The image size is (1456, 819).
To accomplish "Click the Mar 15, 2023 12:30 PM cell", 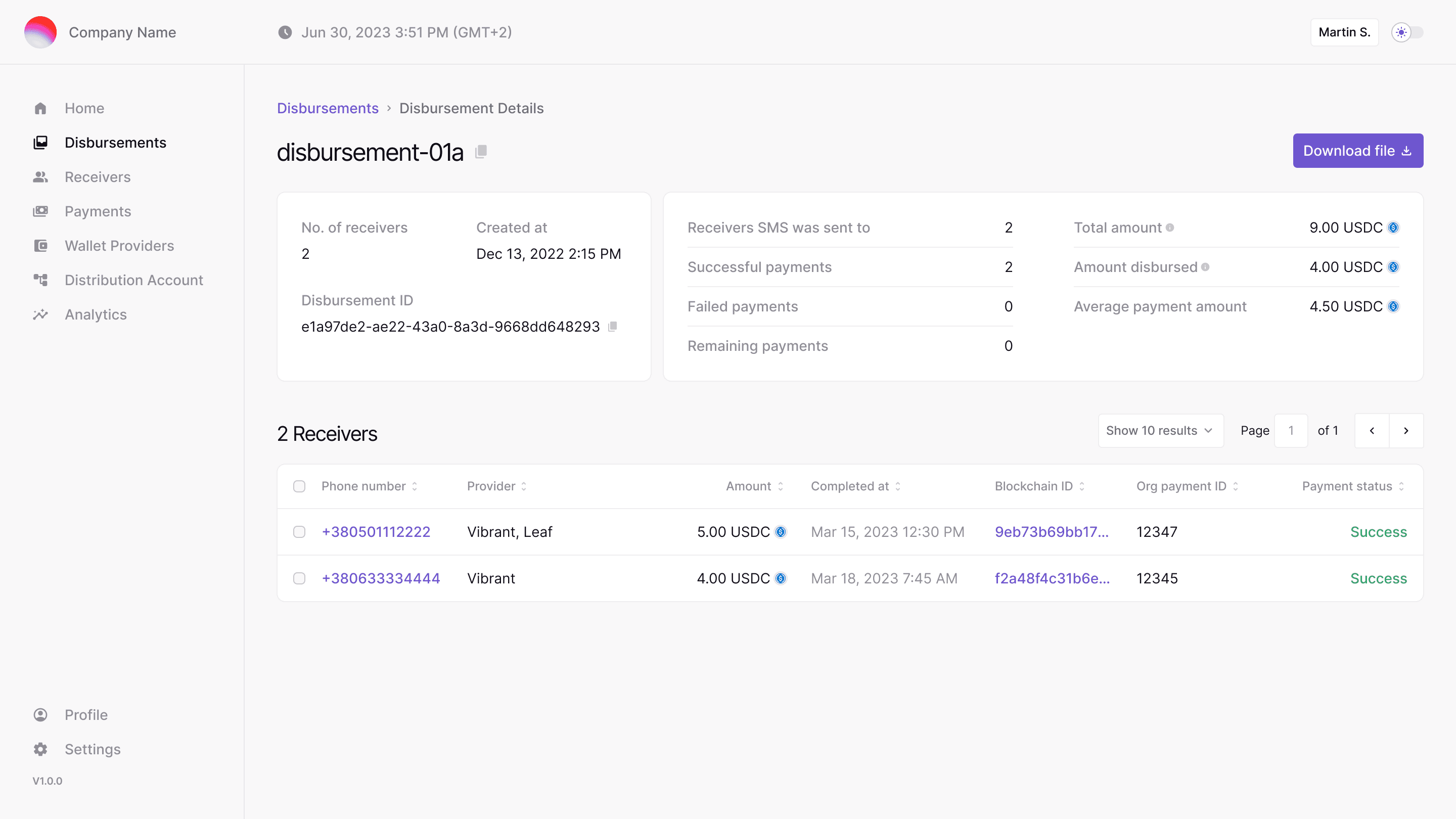I will tap(887, 532).
